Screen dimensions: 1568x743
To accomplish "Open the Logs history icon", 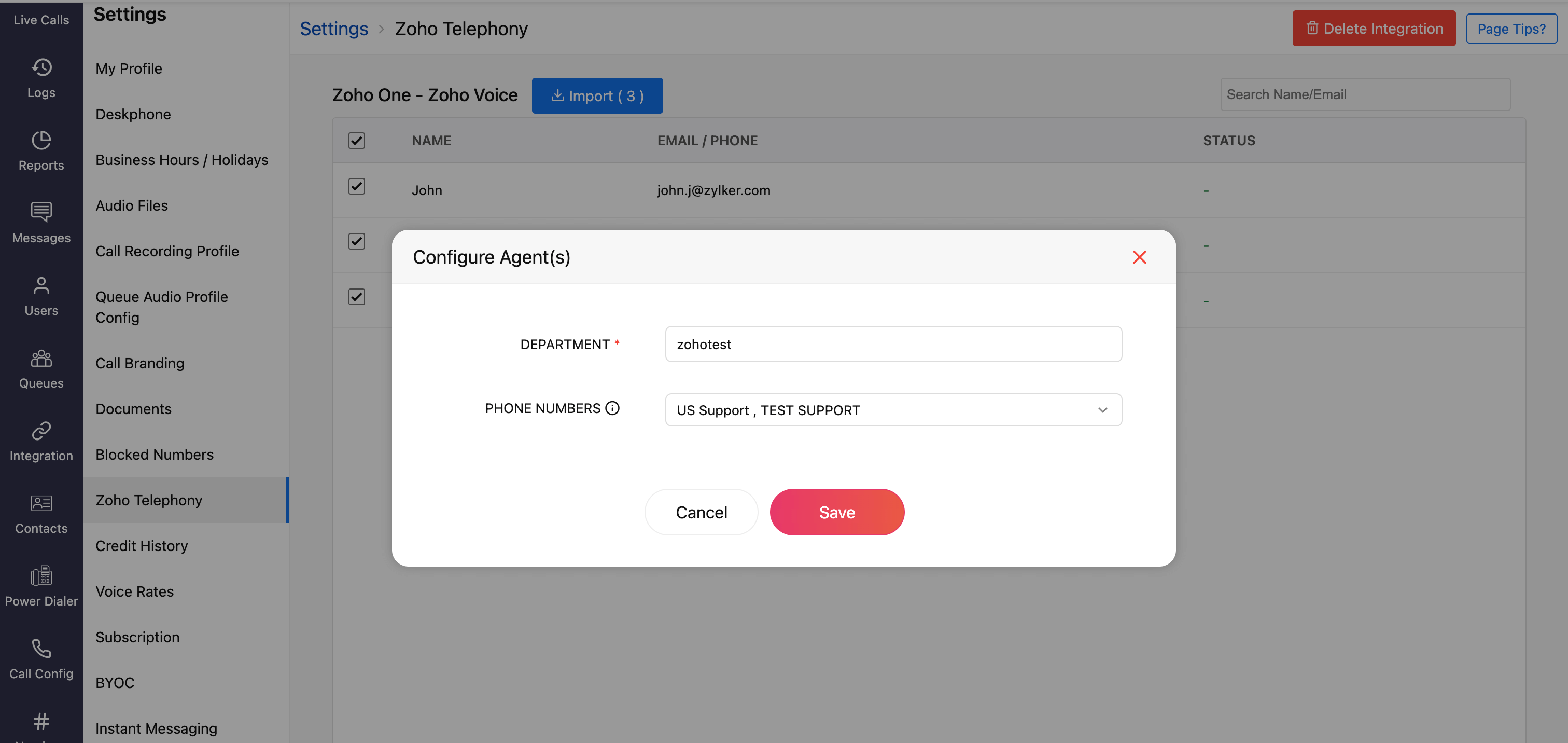I will 41,67.
